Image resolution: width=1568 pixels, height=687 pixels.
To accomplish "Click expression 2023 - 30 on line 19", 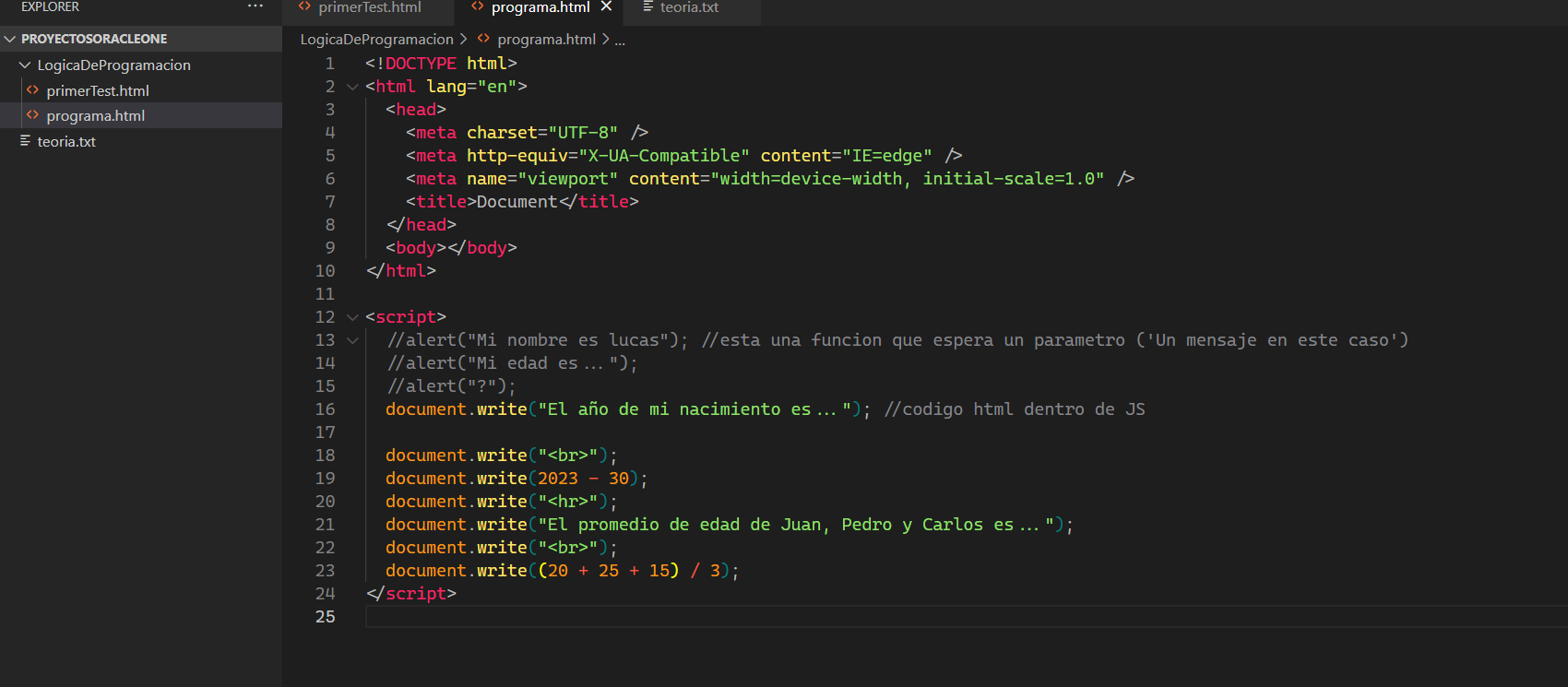I will click(583, 479).
